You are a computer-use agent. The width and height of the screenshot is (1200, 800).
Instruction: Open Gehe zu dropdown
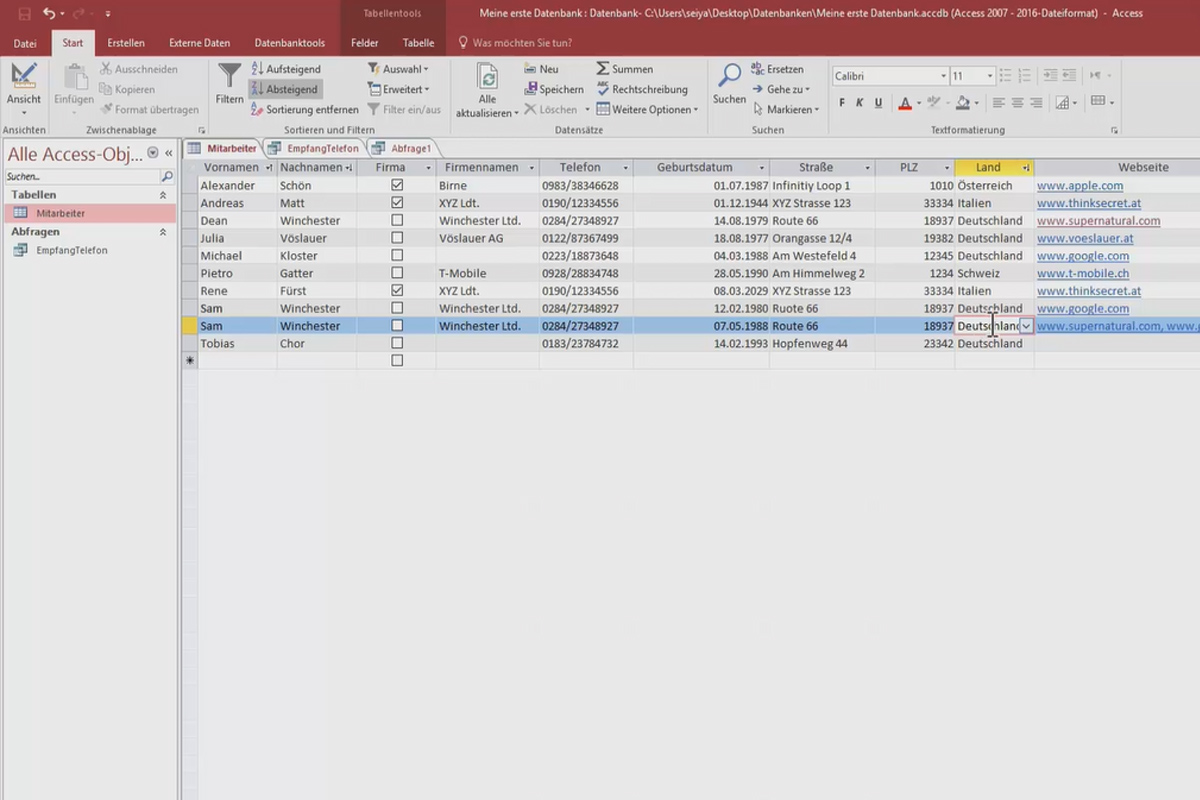[x=781, y=89]
